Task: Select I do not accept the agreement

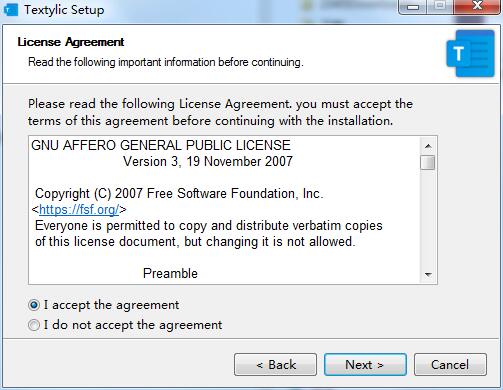Action: tap(125, 325)
